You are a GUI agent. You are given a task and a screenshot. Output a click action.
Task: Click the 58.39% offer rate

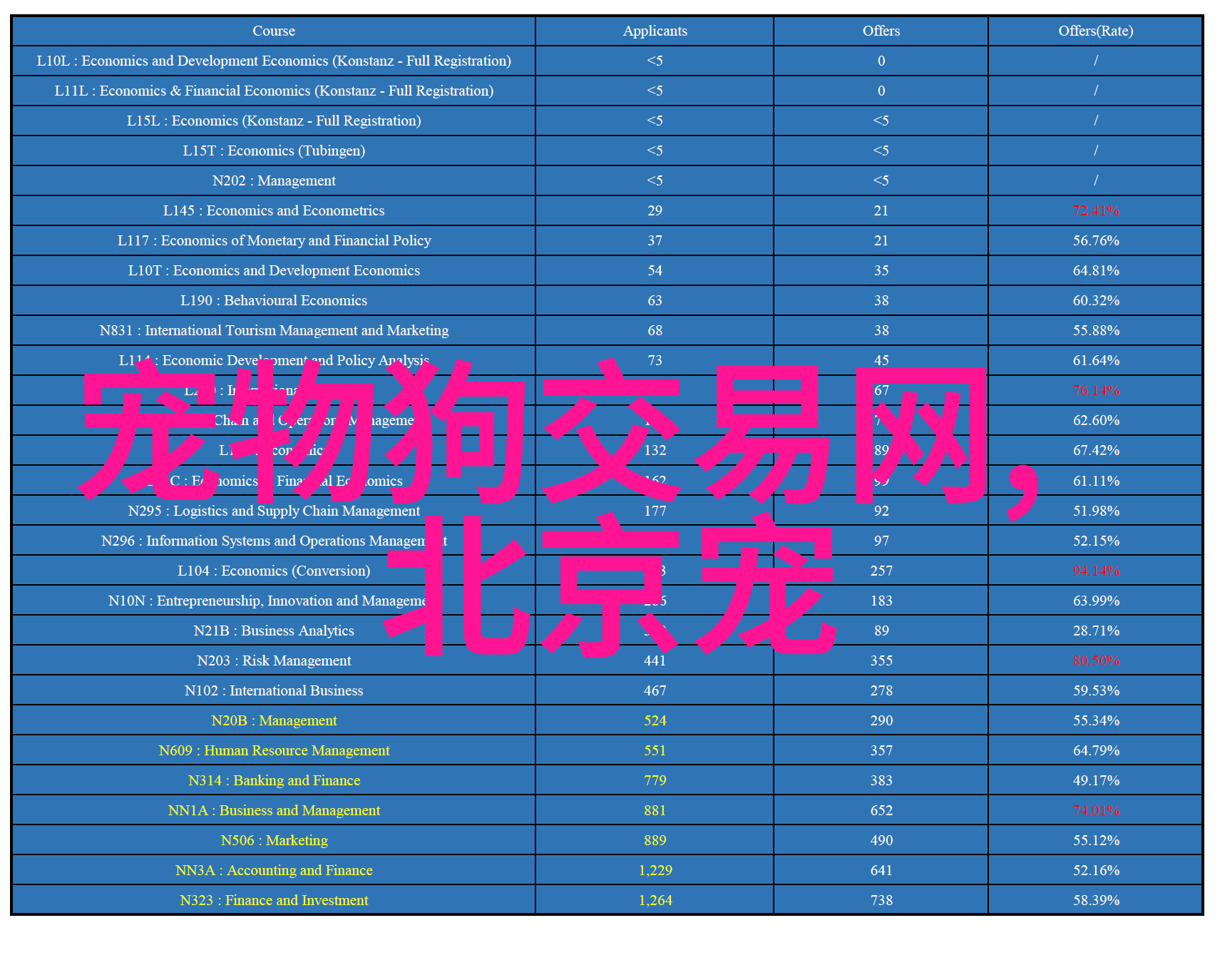coord(1096,900)
